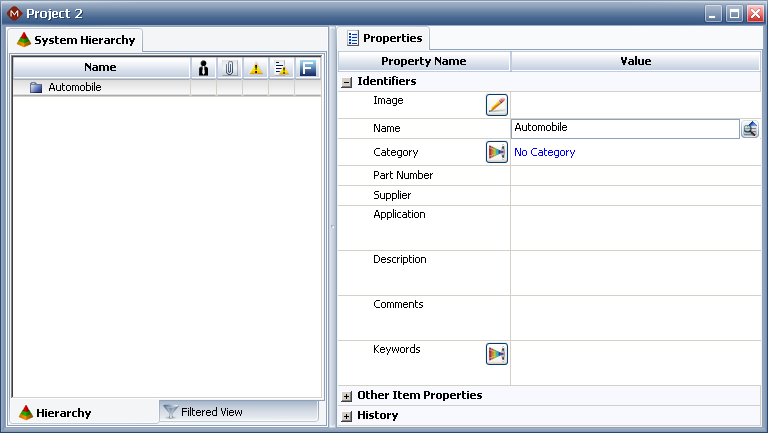
Task: Open the Category selector icon
Action: click(x=497, y=152)
